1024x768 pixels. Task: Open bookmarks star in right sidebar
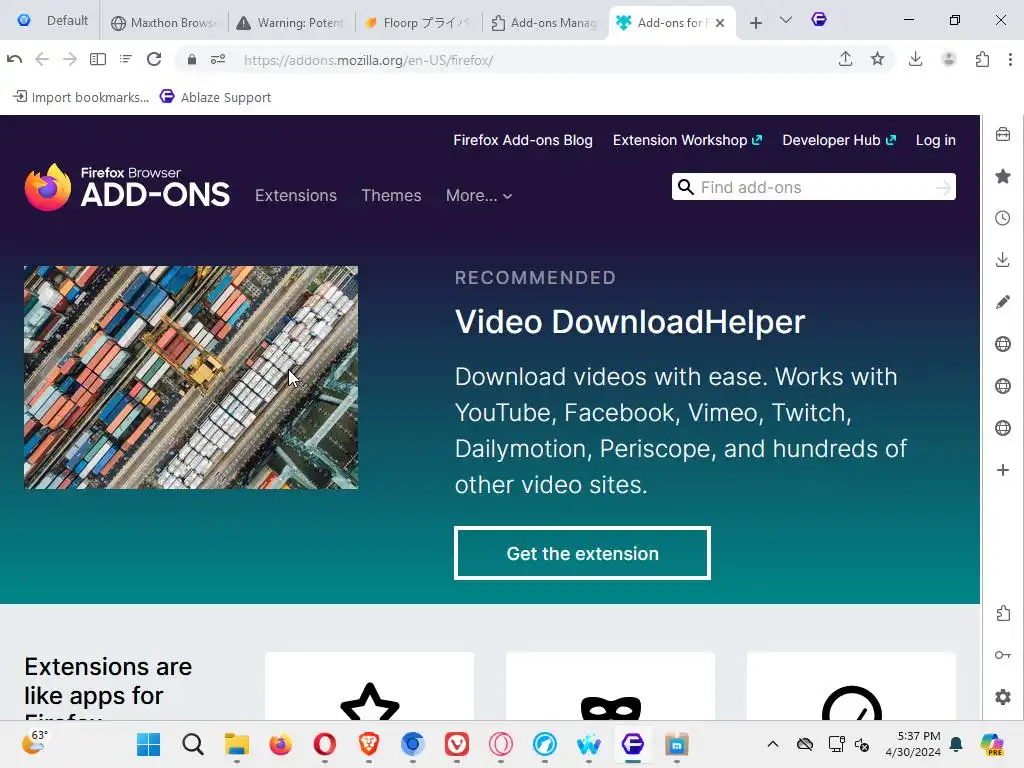pos(1003,176)
